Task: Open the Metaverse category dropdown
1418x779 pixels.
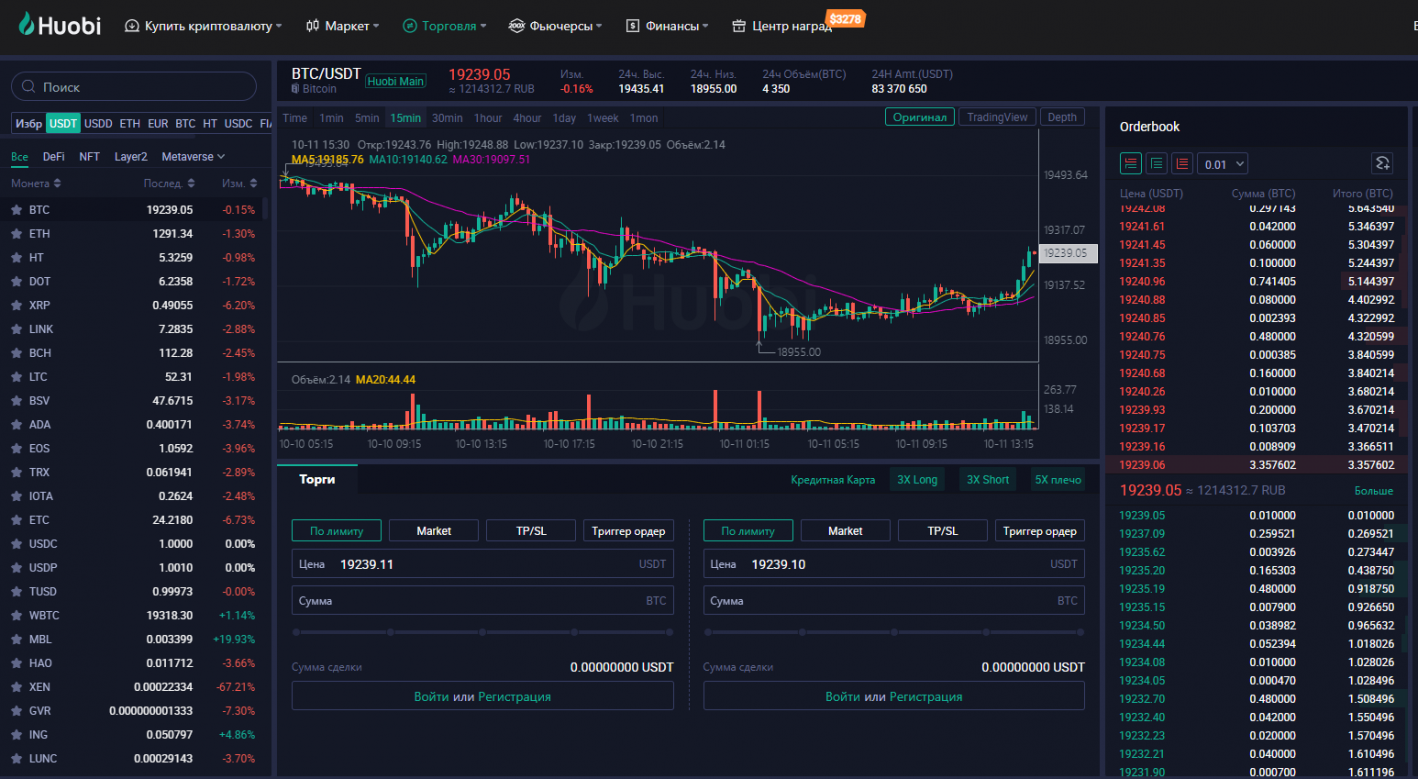Action: [x=193, y=157]
